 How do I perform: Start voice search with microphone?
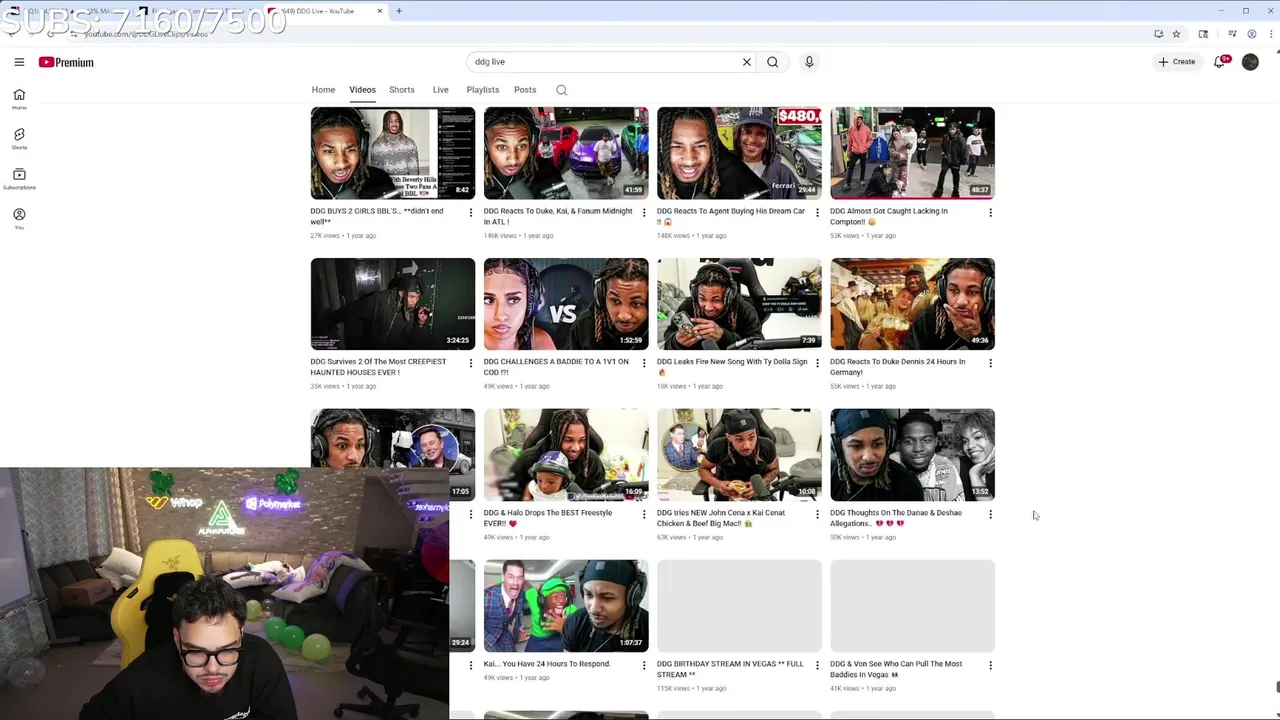tap(809, 62)
